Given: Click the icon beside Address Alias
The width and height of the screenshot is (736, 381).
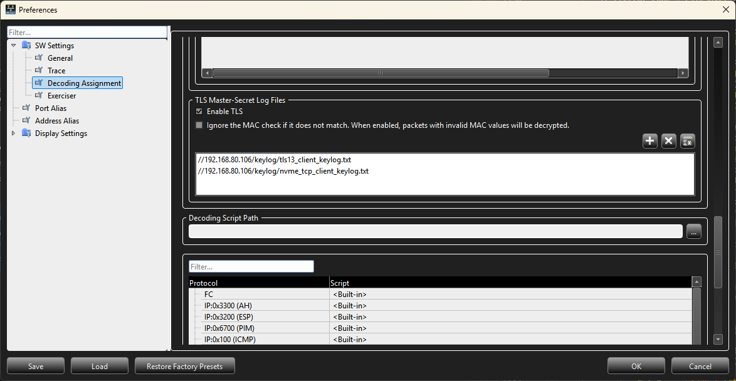Looking at the screenshot, I should (26, 121).
